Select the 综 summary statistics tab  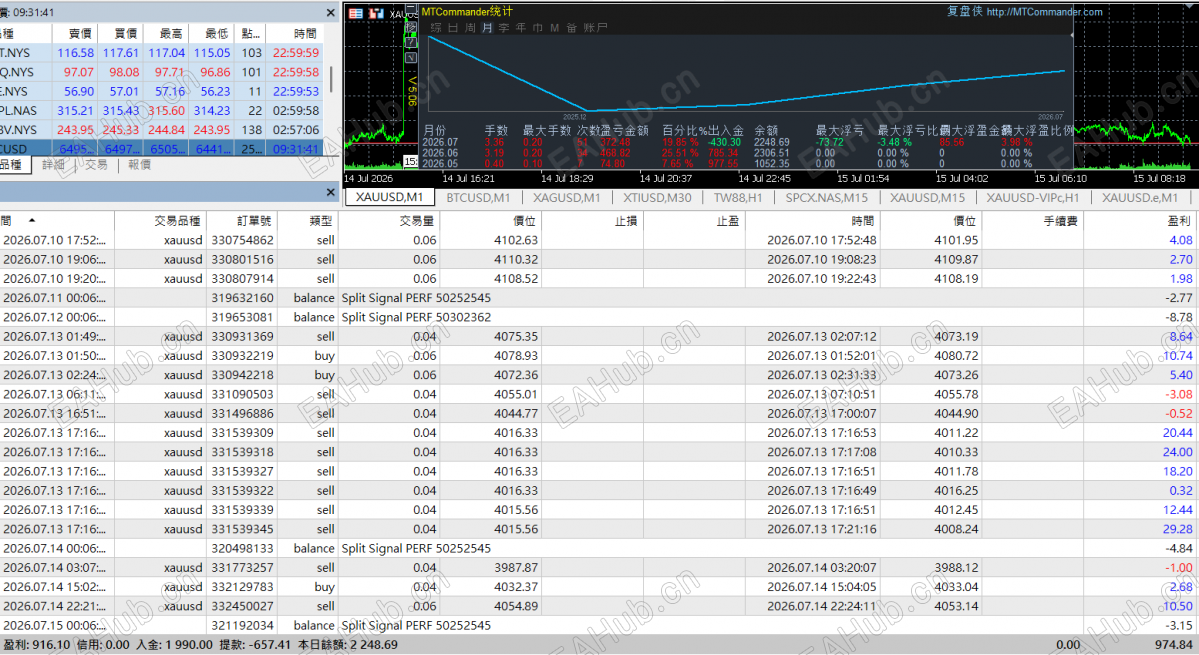(436, 28)
